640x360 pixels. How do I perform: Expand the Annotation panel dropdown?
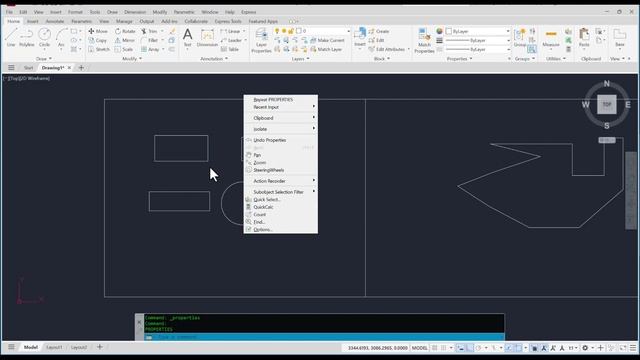coord(214,59)
